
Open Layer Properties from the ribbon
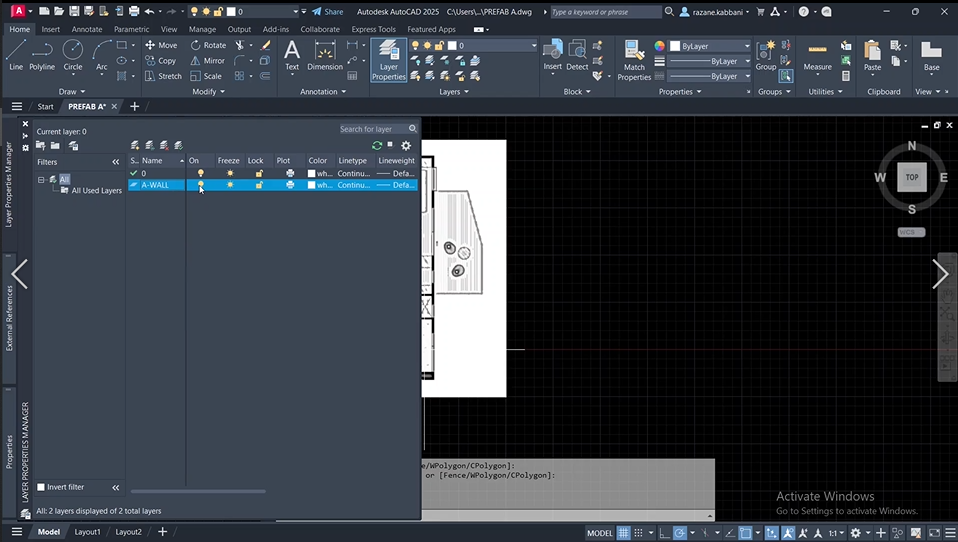(x=388, y=59)
